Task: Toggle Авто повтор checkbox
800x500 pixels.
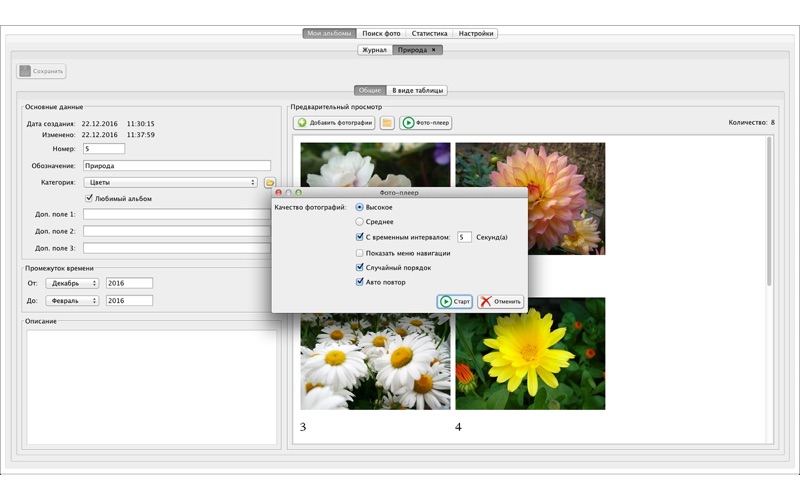Action: [359, 282]
